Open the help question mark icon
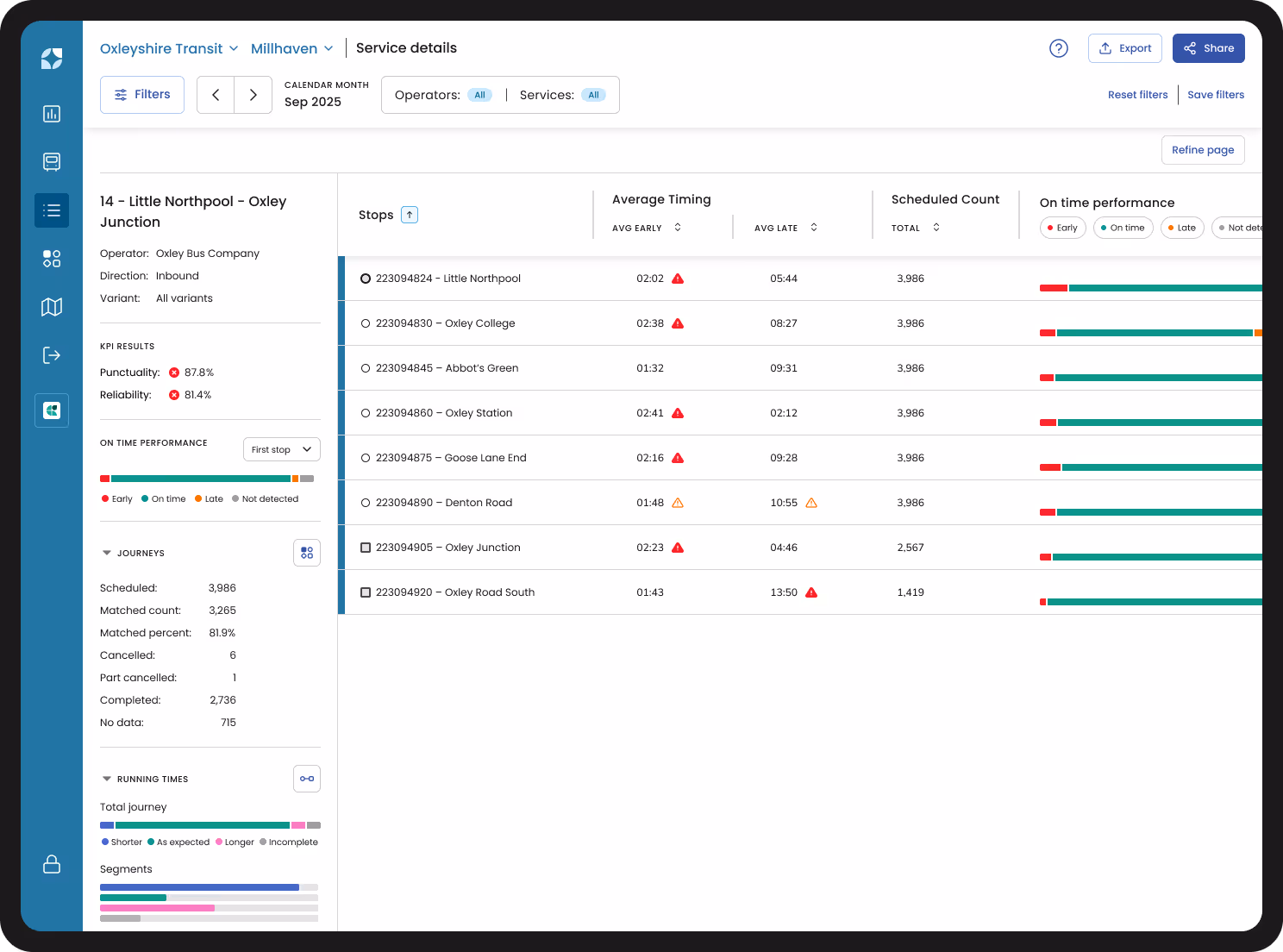 1059,48
